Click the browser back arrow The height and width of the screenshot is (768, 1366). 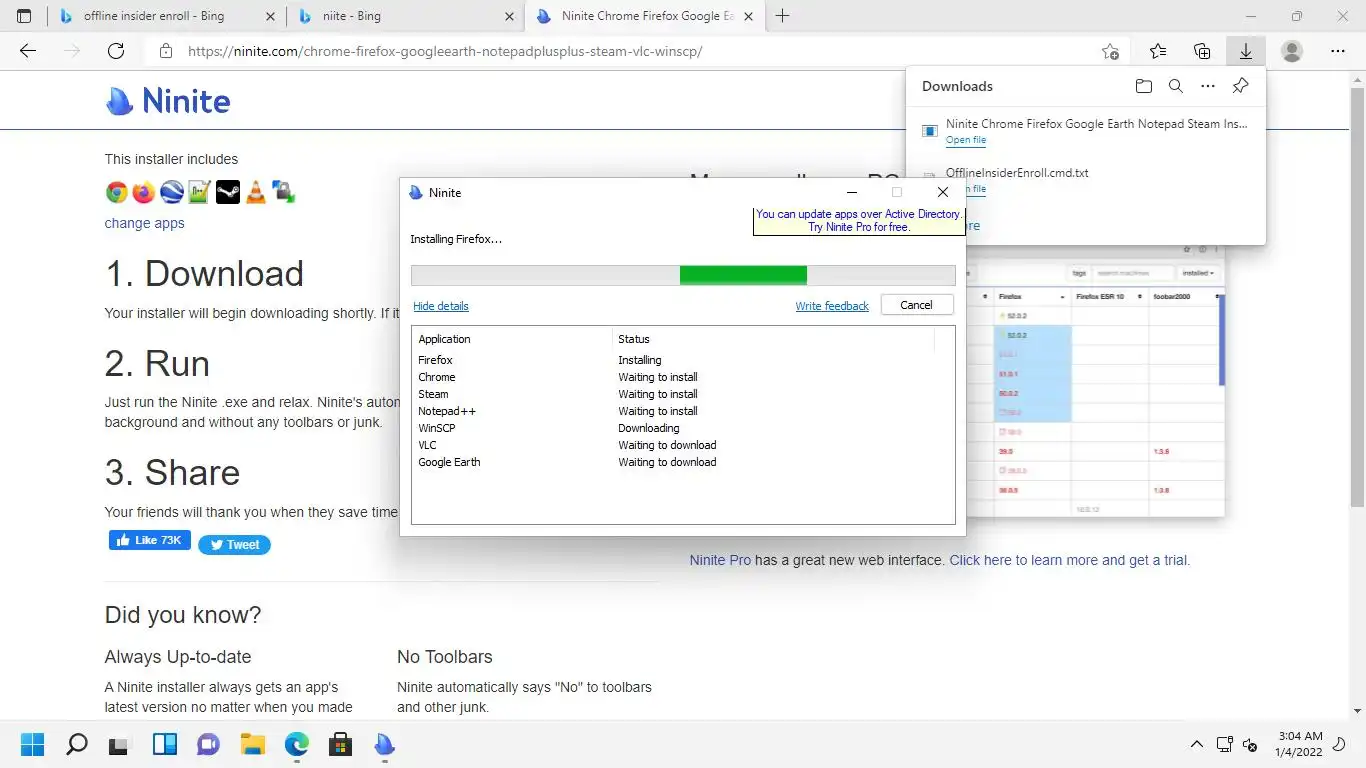click(28, 51)
